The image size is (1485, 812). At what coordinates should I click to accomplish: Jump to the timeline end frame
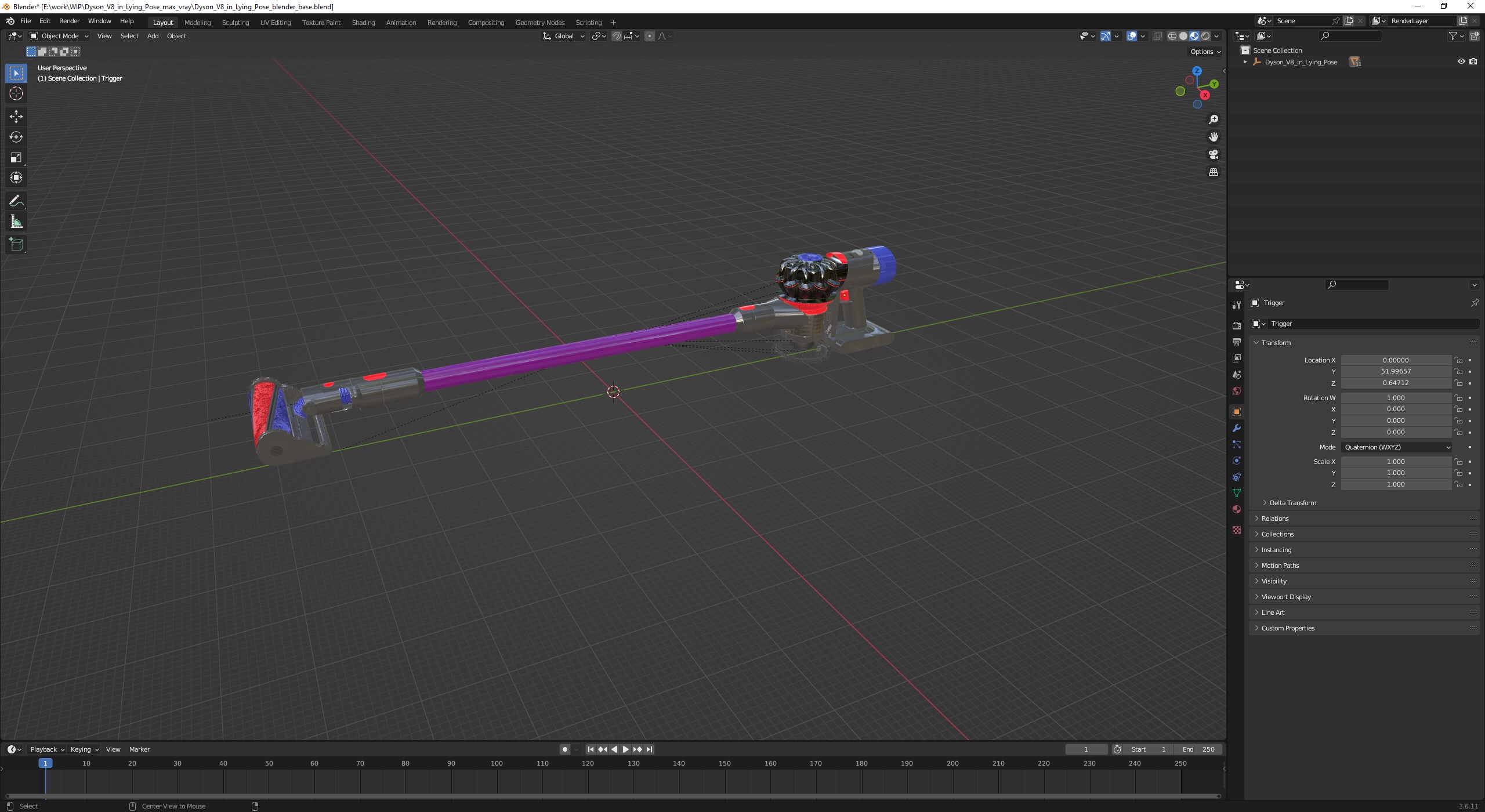click(649, 749)
